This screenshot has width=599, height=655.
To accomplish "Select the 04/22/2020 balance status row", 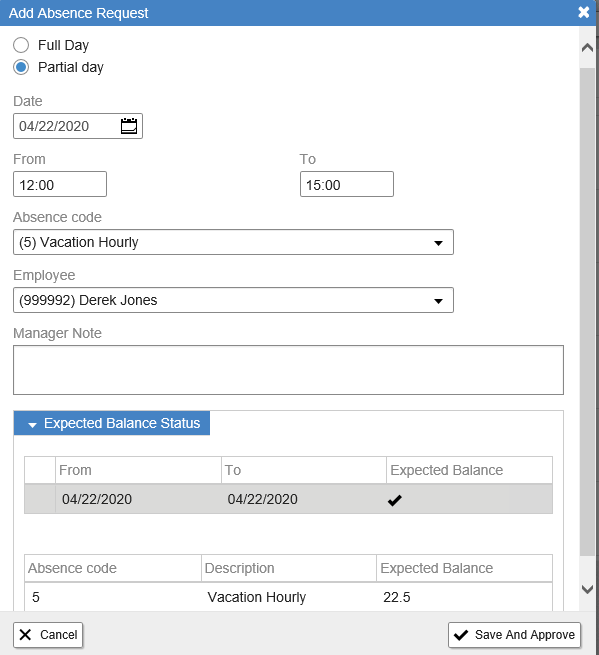I will point(288,499).
